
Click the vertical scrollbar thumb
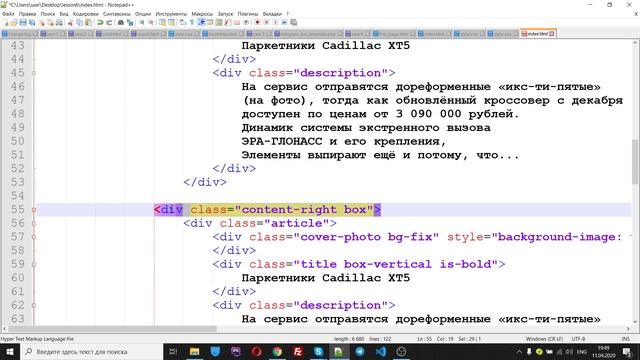(635, 161)
